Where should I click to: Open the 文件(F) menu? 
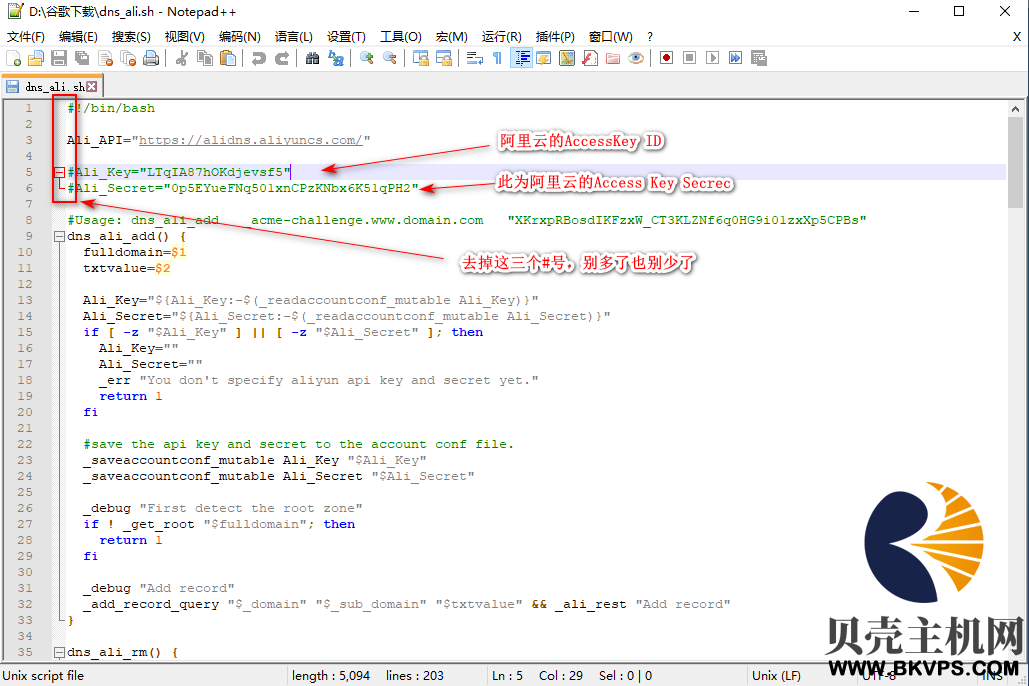click(x=26, y=37)
